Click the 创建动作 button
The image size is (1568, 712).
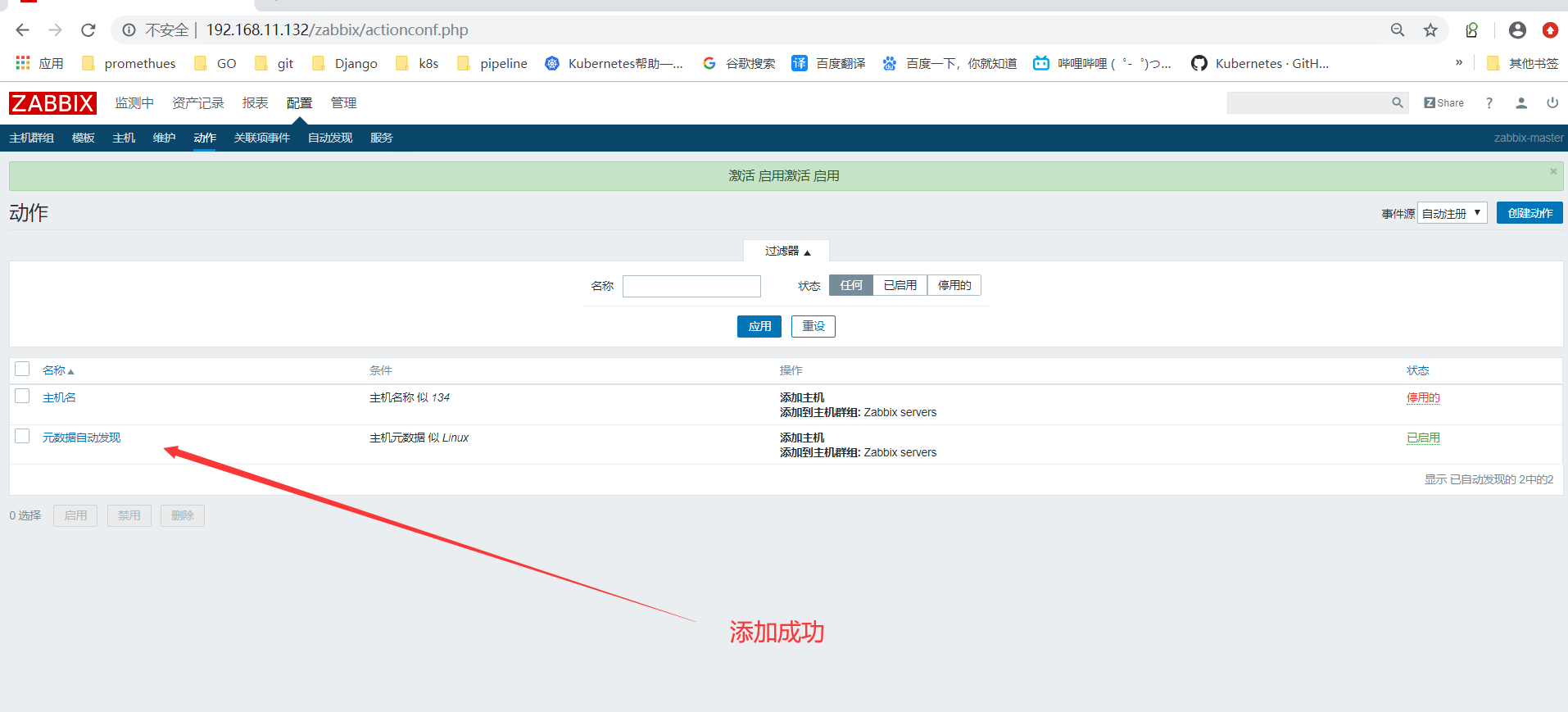tap(1529, 213)
